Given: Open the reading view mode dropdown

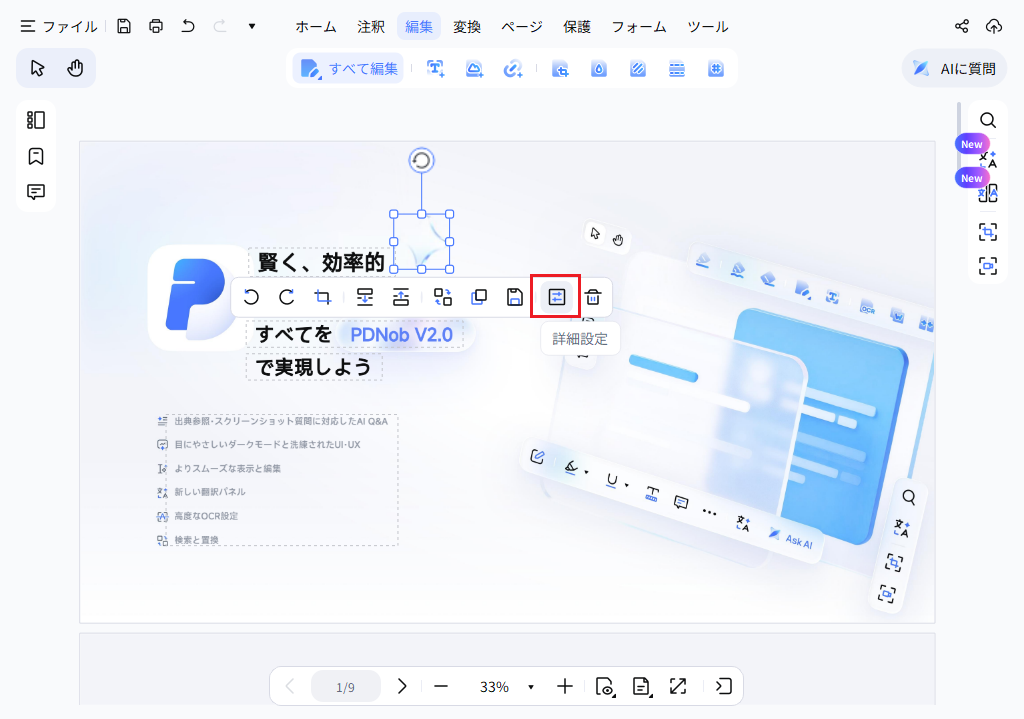Looking at the screenshot, I should [605, 686].
